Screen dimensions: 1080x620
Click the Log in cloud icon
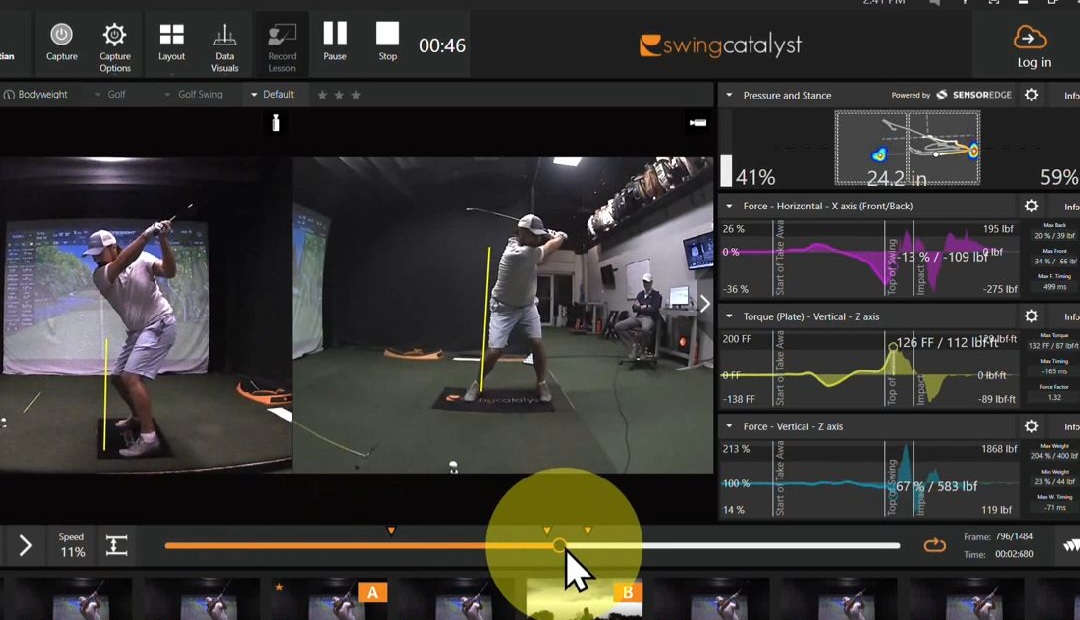(x=1030, y=37)
